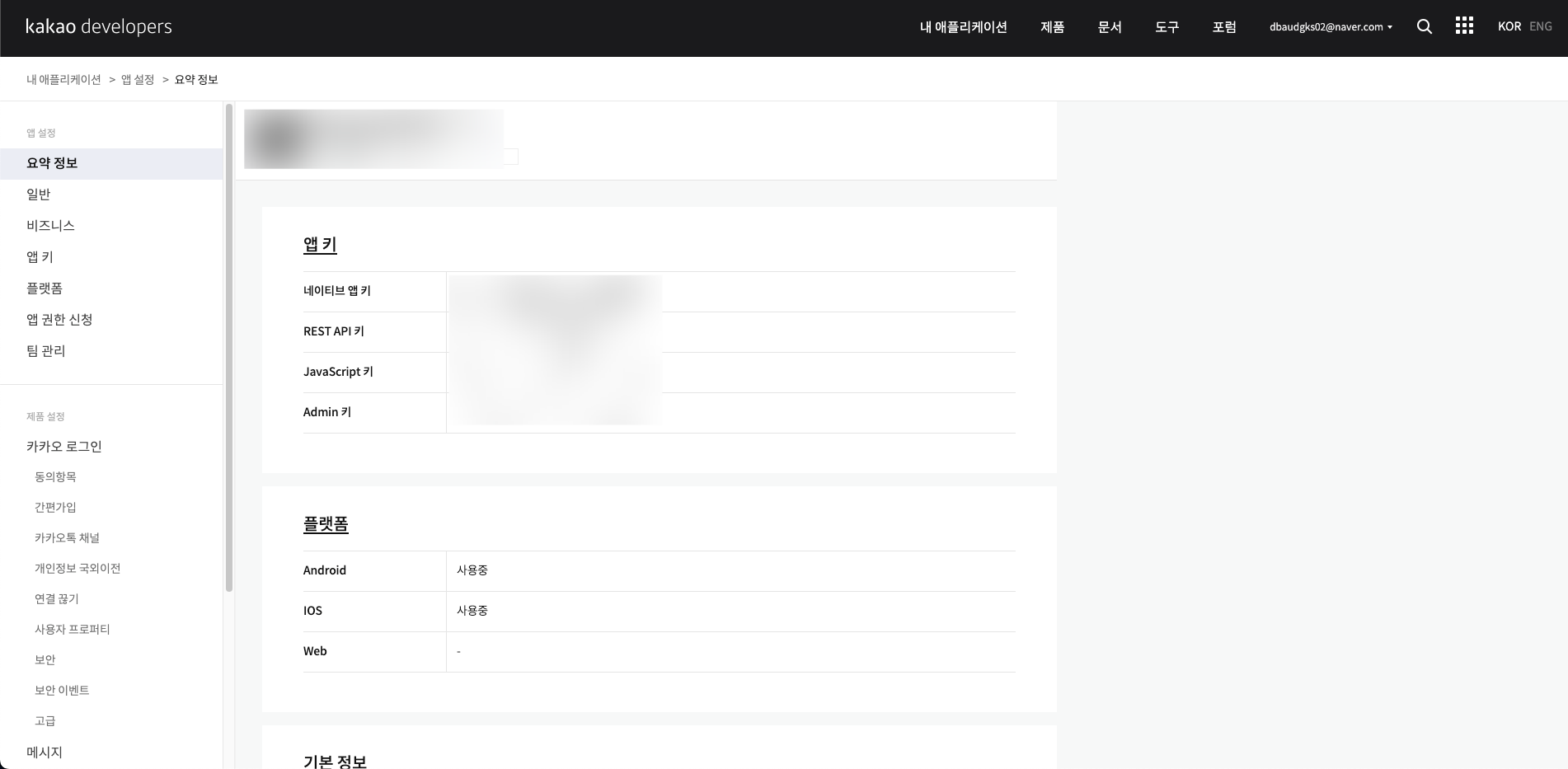Click the Web platform row label

315,651
